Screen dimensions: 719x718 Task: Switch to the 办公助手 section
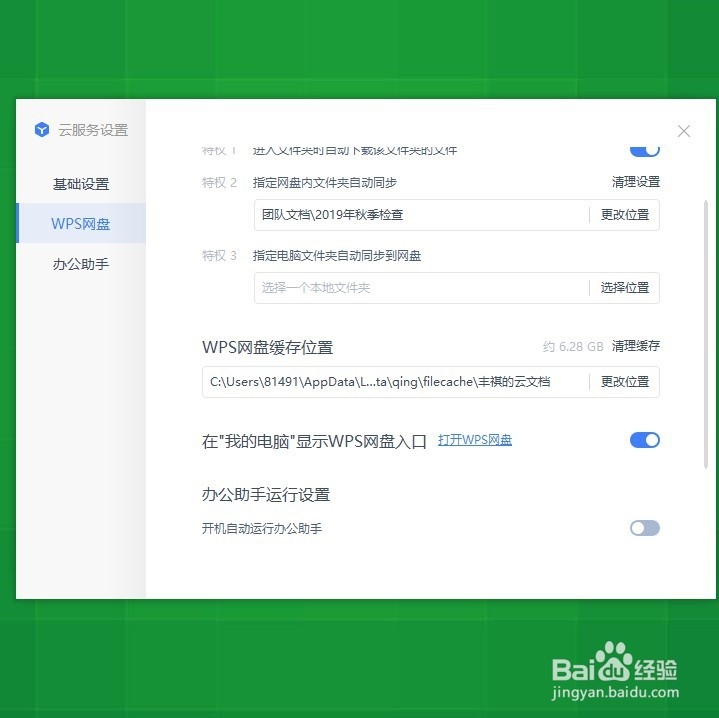point(81,264)
